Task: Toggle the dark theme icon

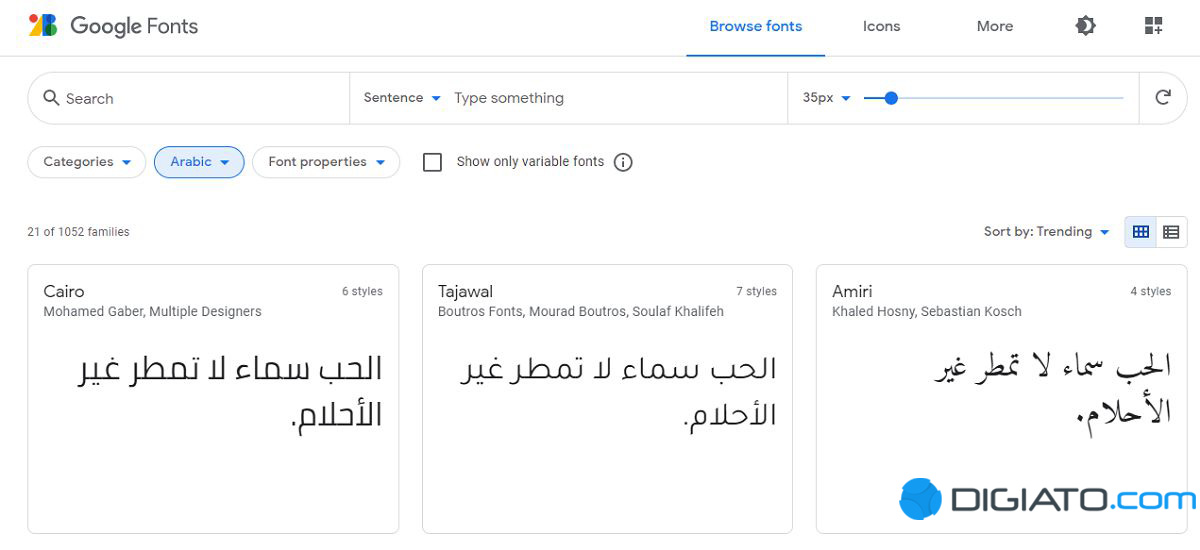Action: pyautogui.click(x=1085, y=27)
